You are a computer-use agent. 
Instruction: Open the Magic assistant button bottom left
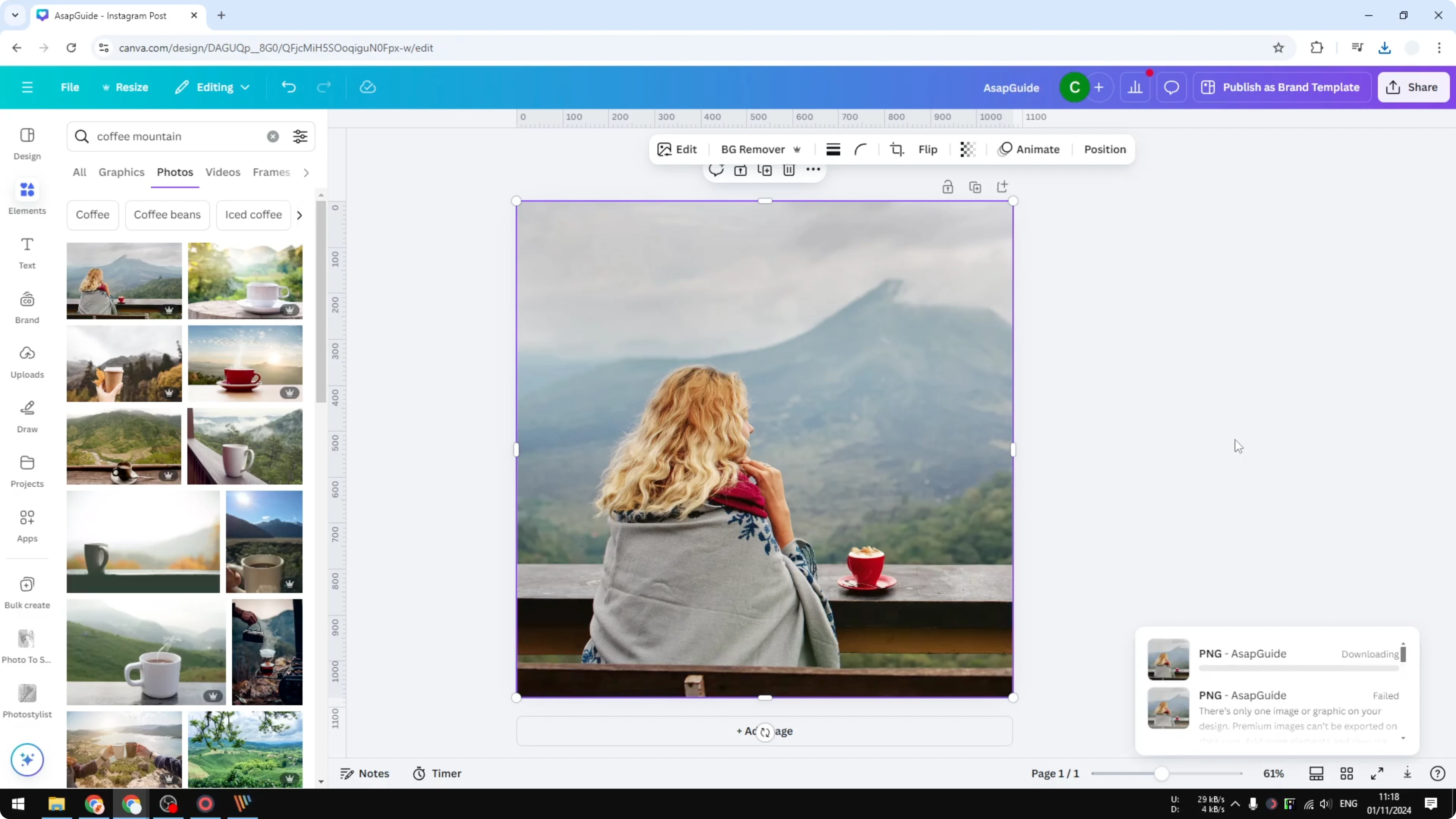pyautogui.click(x=27, y=760)
